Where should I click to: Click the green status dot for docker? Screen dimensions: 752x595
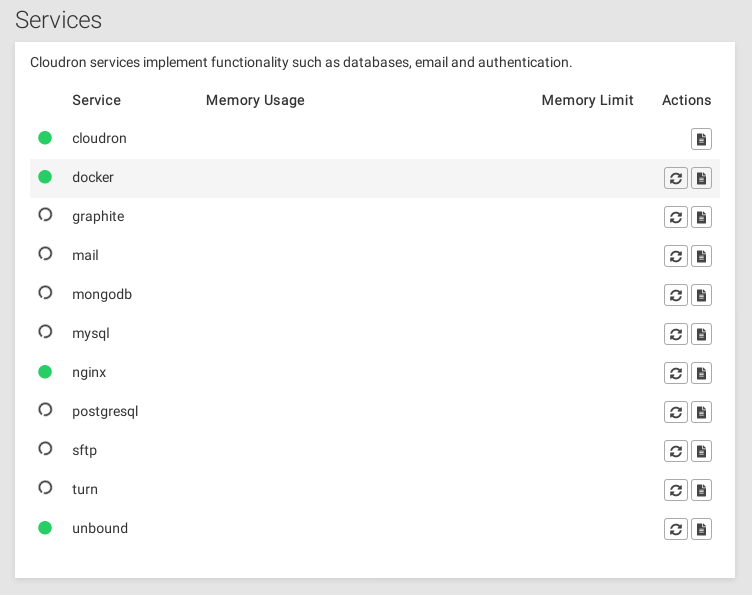[x=45, y=177]
